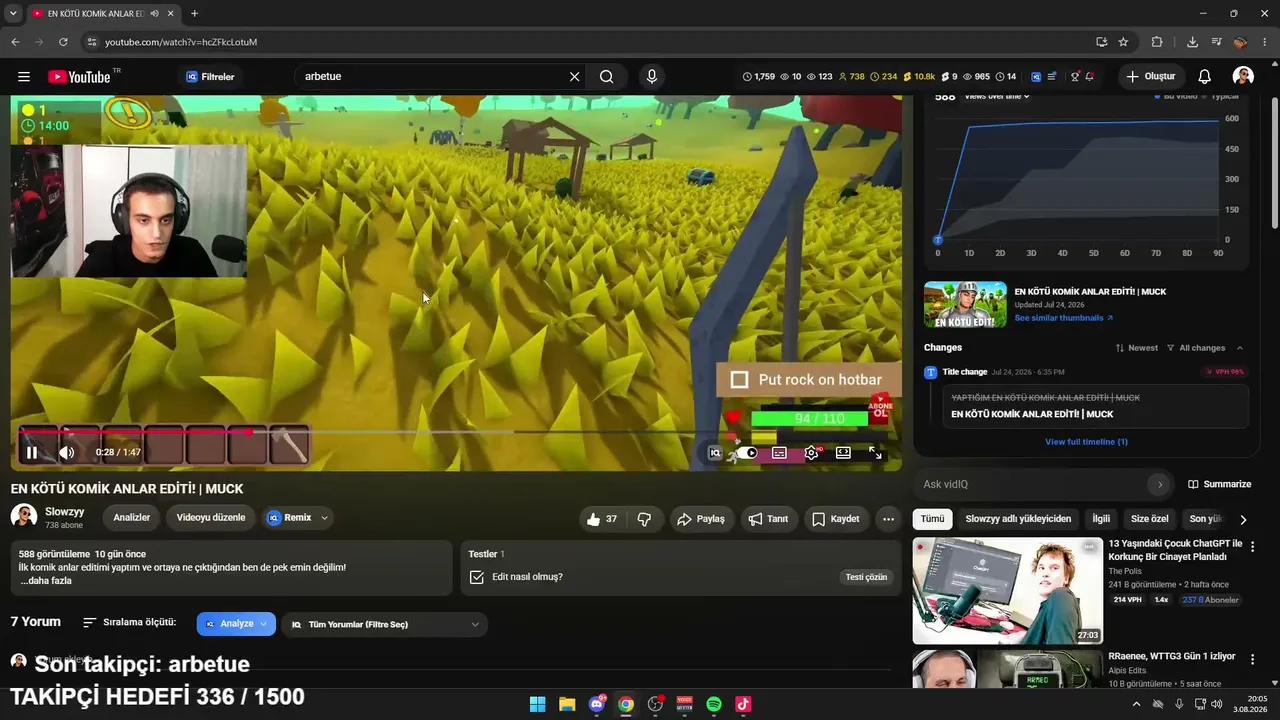Screen dimensions: 1280x720
Task: Open the Slowzyy channel avatar
Action: (24, 517)
